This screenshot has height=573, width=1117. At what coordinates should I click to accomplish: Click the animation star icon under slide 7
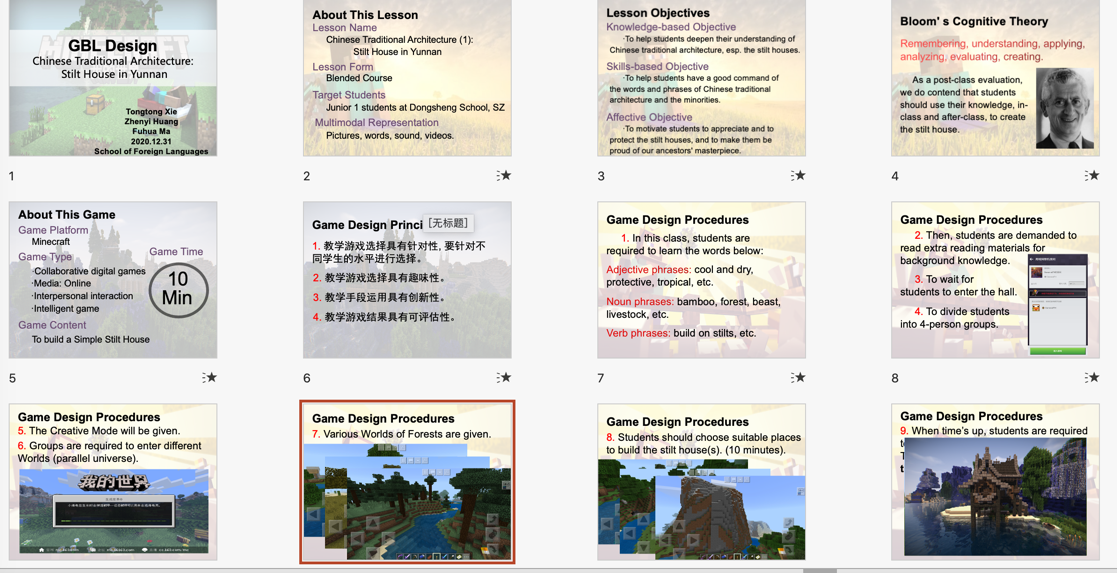coord(798,378)
